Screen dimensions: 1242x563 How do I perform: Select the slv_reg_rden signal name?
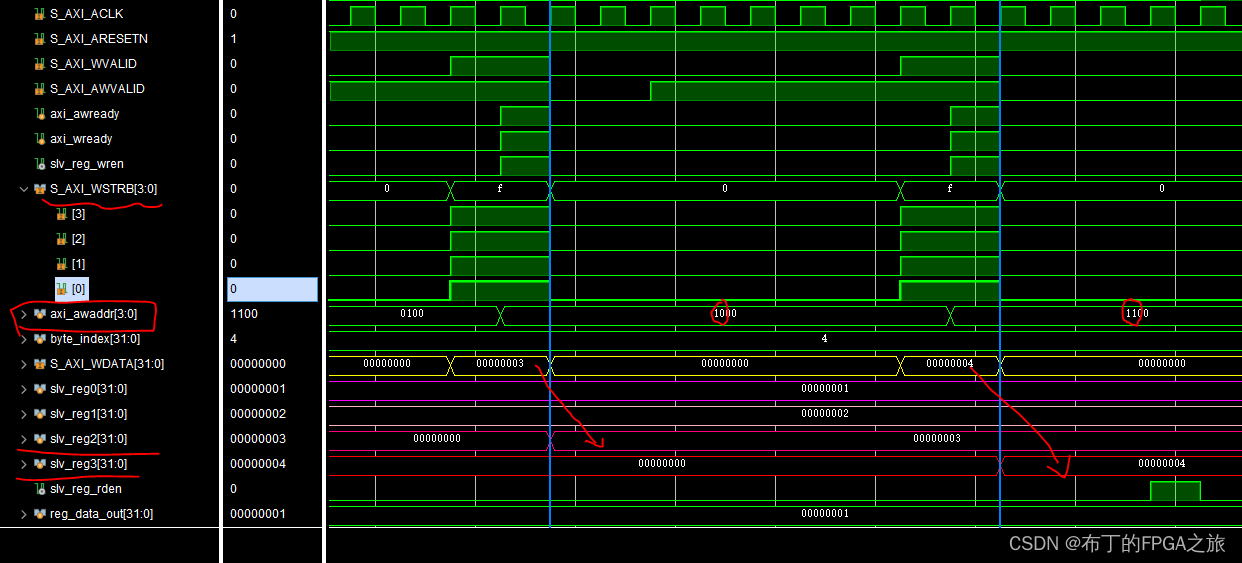[86, 489]
